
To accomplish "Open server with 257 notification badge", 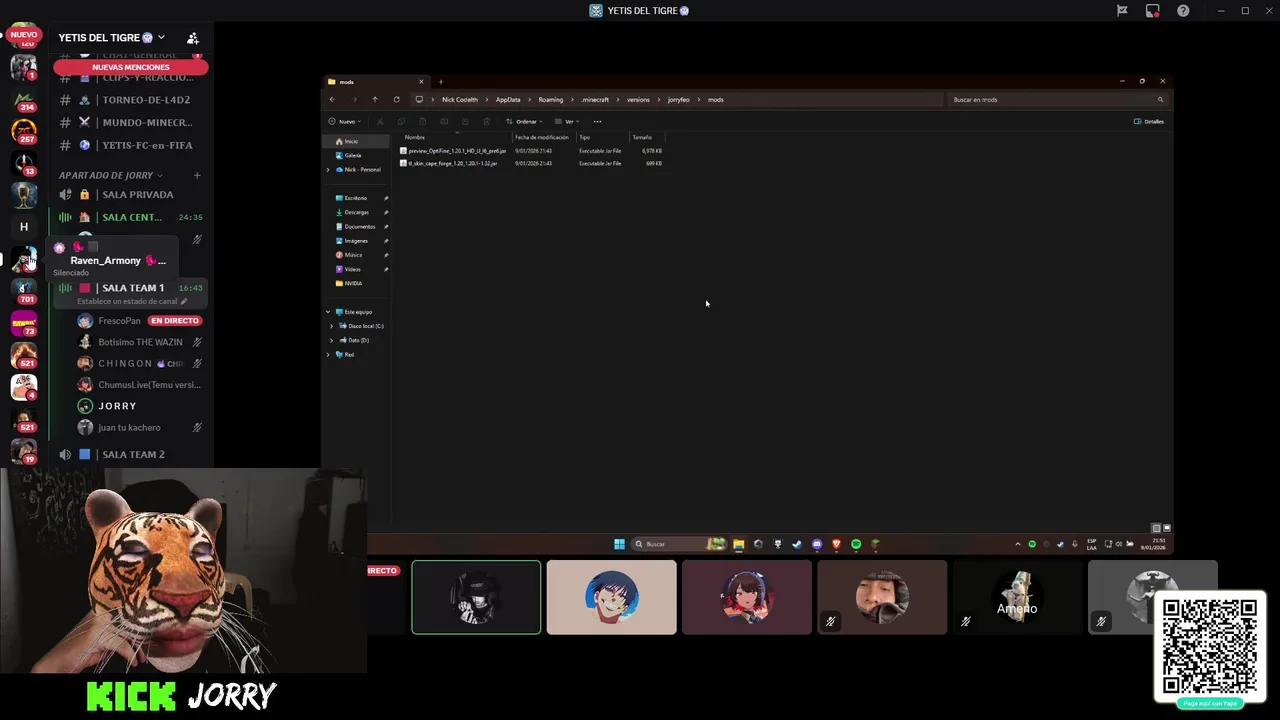I will (24, 132).
